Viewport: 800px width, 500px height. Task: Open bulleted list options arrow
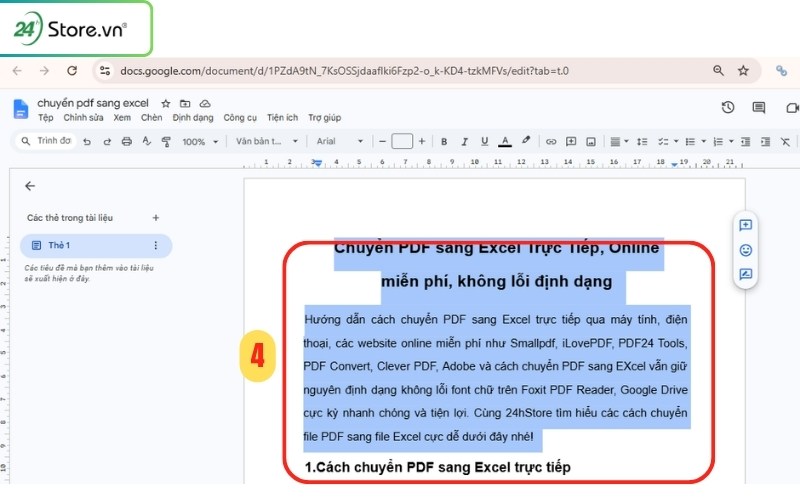(704, 141)
